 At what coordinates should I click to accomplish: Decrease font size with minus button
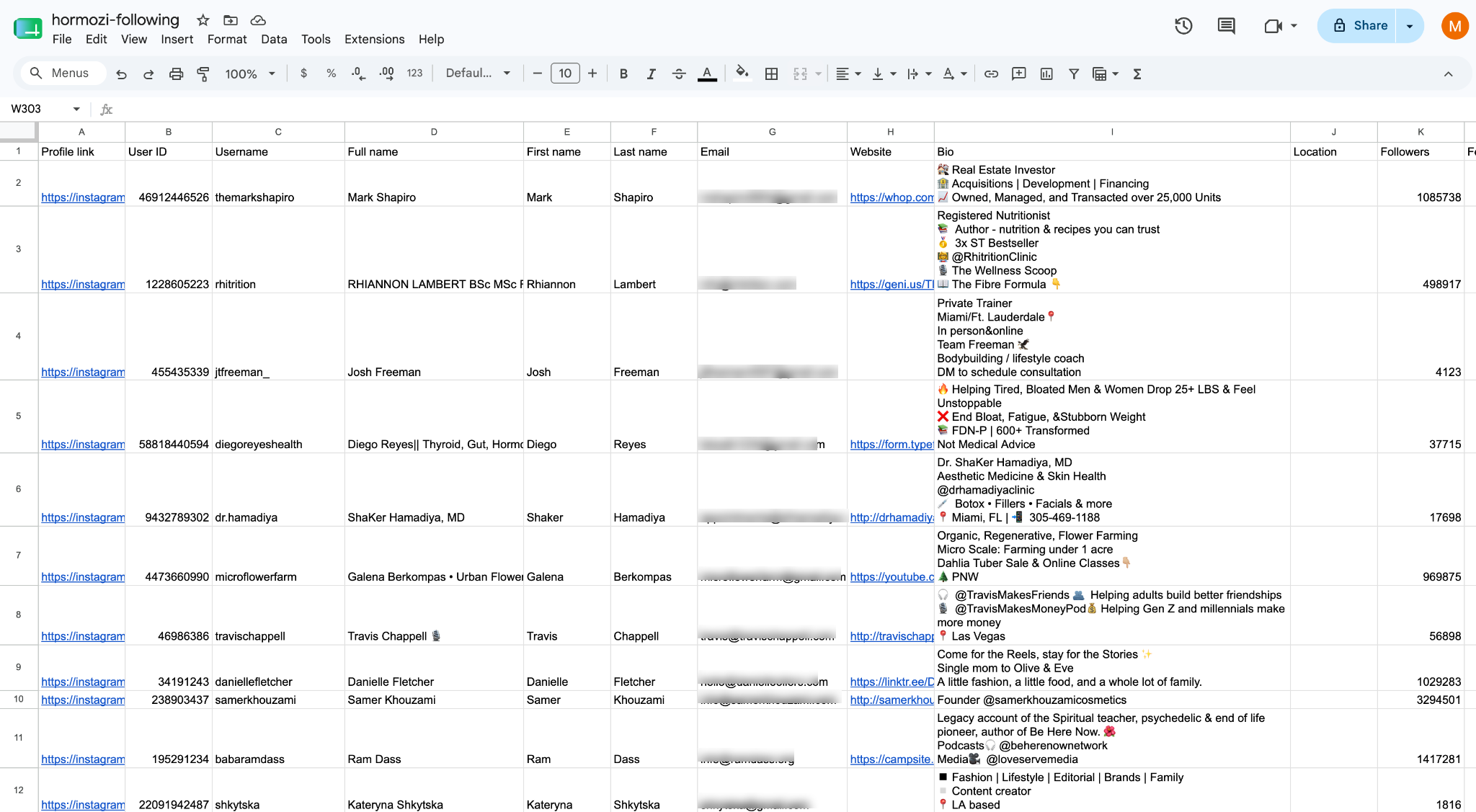click(x=537, y=73)
